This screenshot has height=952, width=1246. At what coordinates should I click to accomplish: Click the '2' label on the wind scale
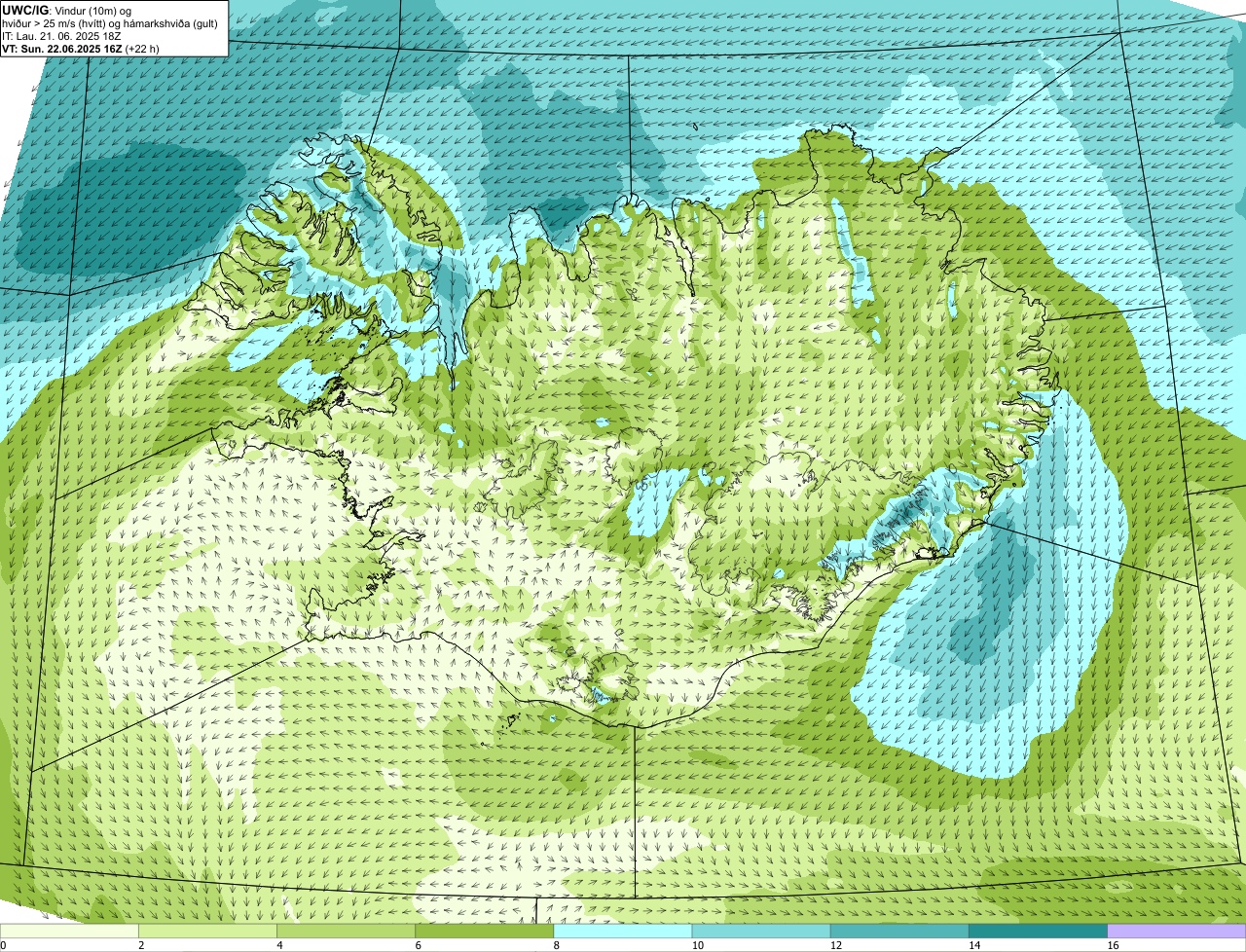(141, 945)
